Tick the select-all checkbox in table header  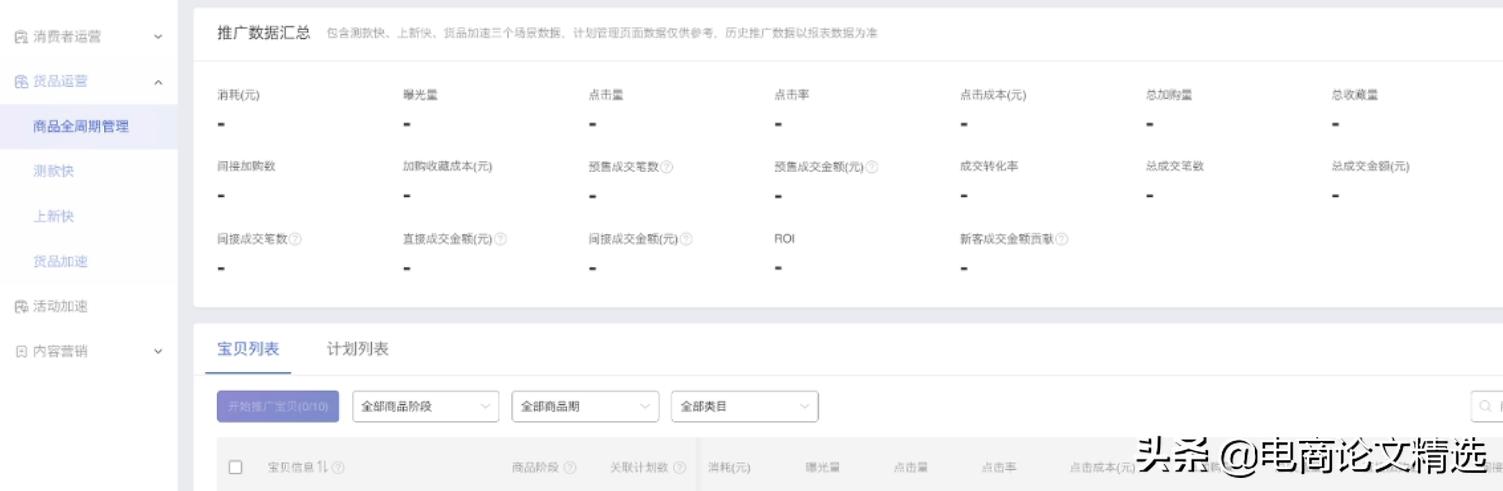coord(236,467)
